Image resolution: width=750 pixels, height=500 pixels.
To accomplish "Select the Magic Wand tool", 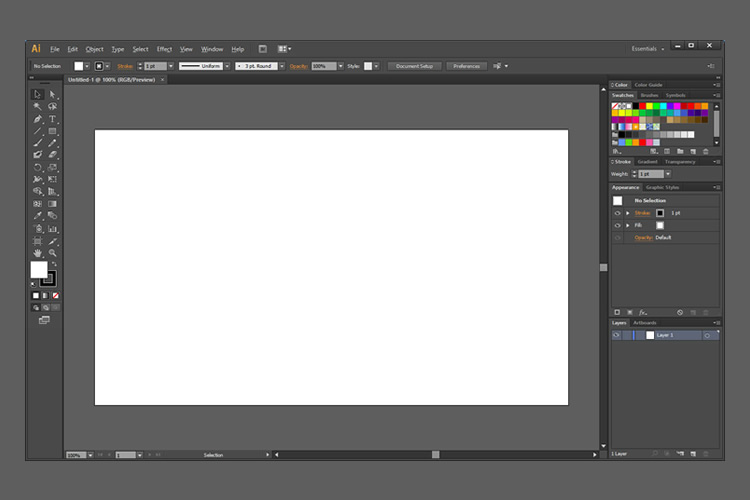I will [x=37, y=107].
